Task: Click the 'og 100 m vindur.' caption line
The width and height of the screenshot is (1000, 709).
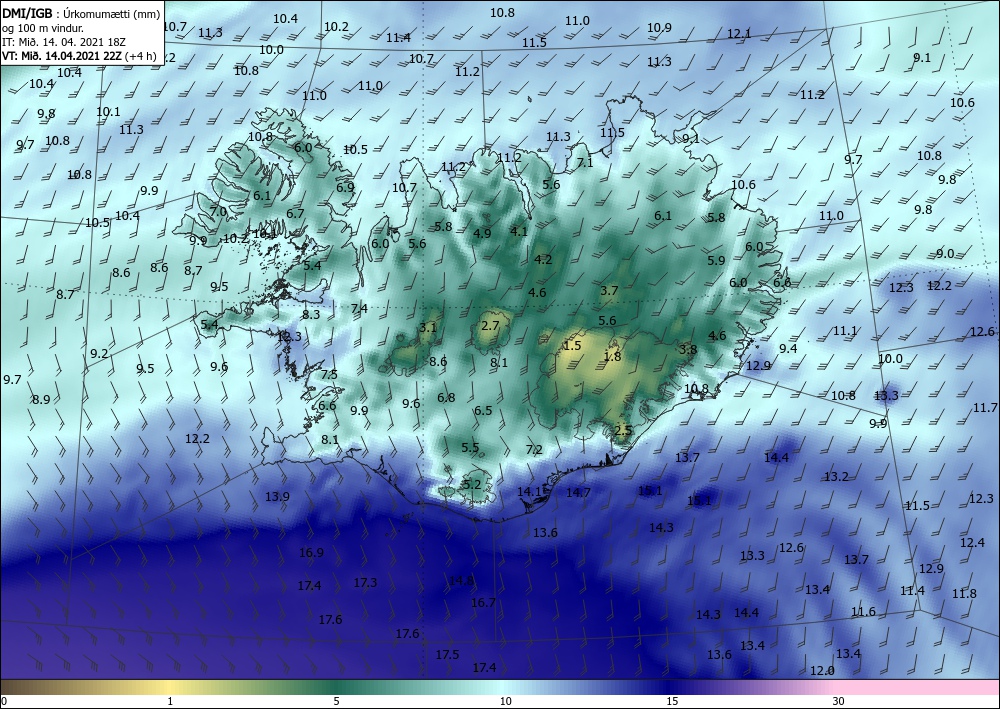Action: point(42,28)
